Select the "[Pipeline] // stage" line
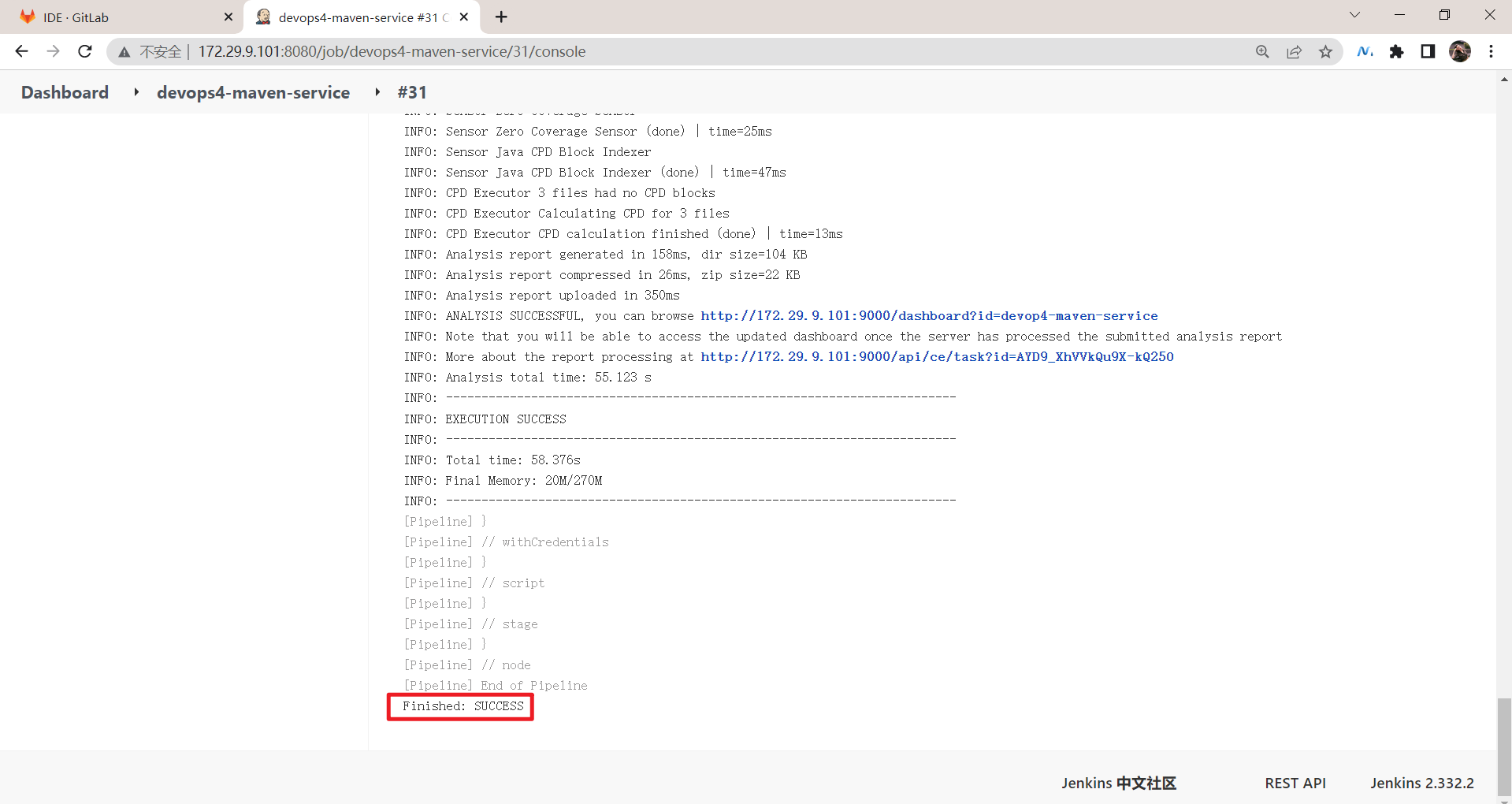This screenshot has width=1512, height=804. click(x=471, y=623)
